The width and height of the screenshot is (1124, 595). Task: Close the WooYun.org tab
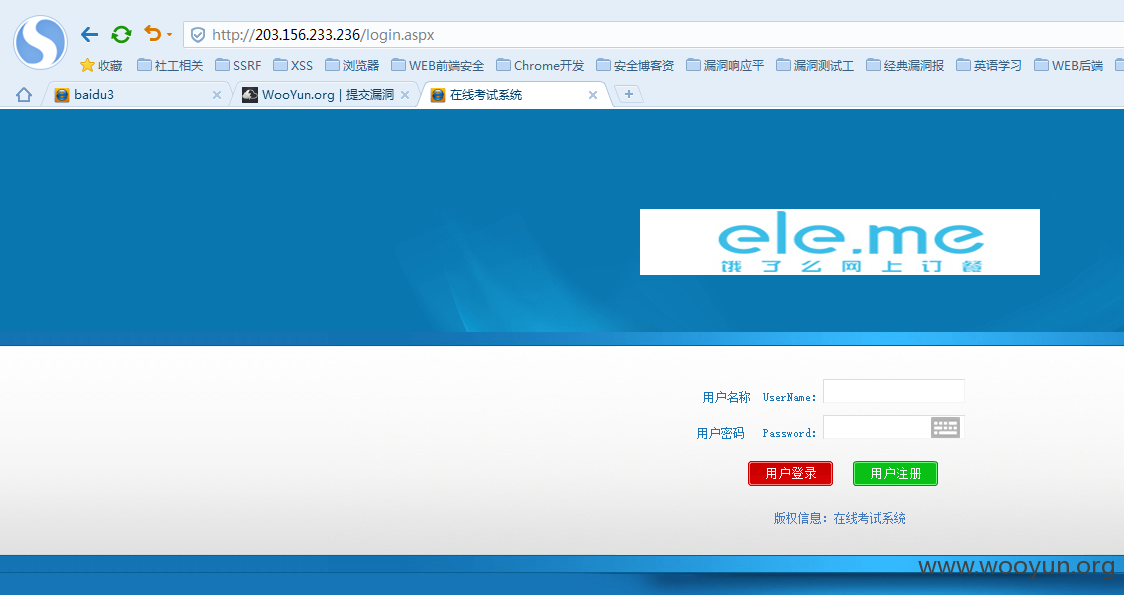tap(405, 95)
